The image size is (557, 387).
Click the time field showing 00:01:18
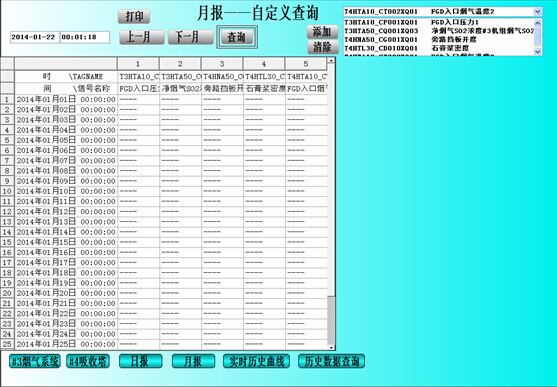pyautogui.click(x=85, y=37)
